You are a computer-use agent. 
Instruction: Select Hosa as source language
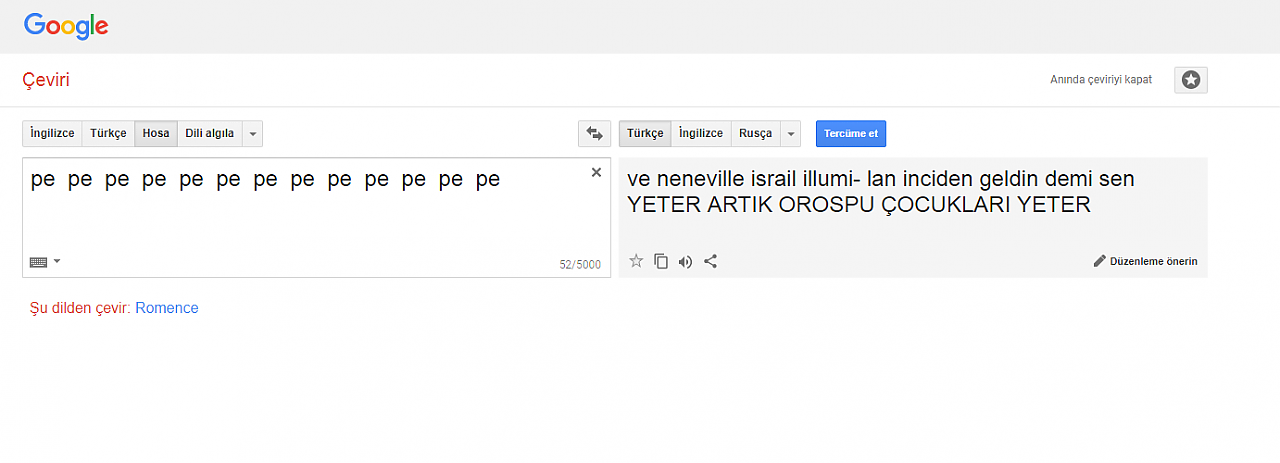[156, 133]
